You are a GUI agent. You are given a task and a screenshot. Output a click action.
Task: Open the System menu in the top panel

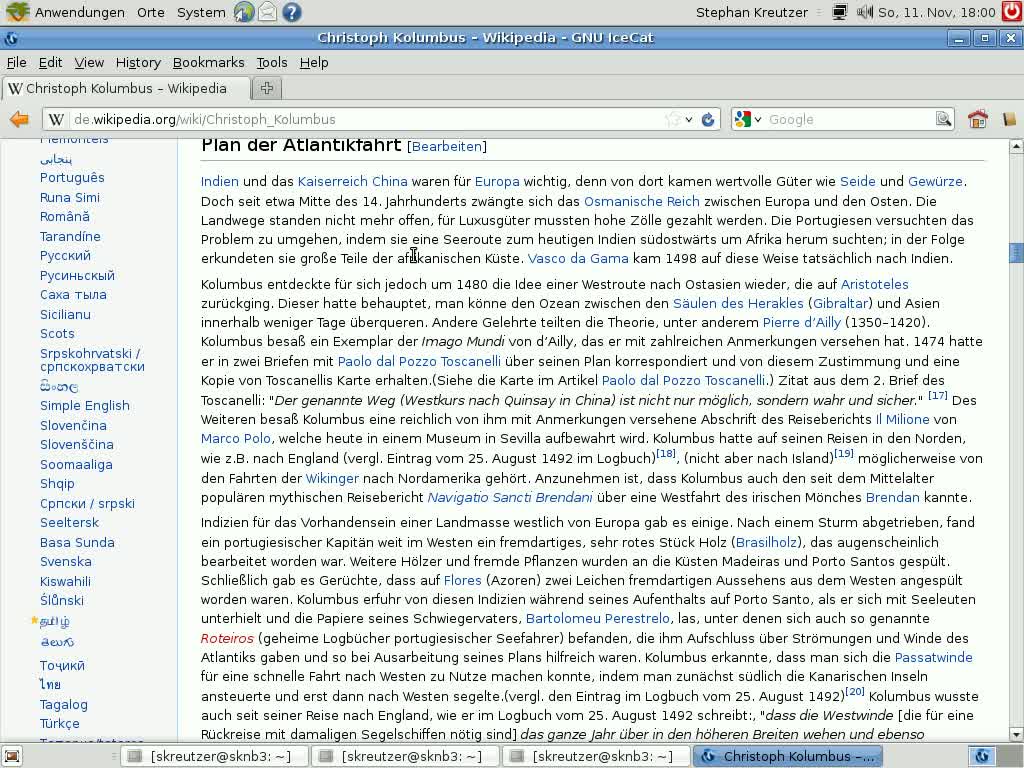[201, 12]
